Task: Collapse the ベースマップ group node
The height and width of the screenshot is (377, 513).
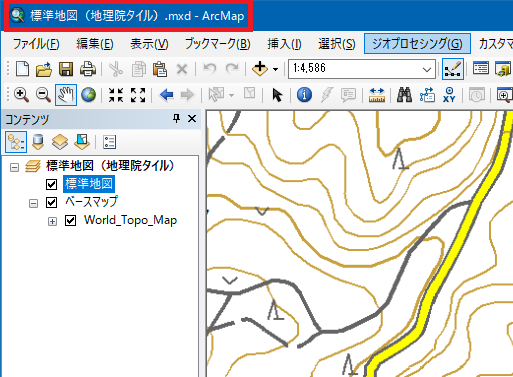Action: click(33, 203)
